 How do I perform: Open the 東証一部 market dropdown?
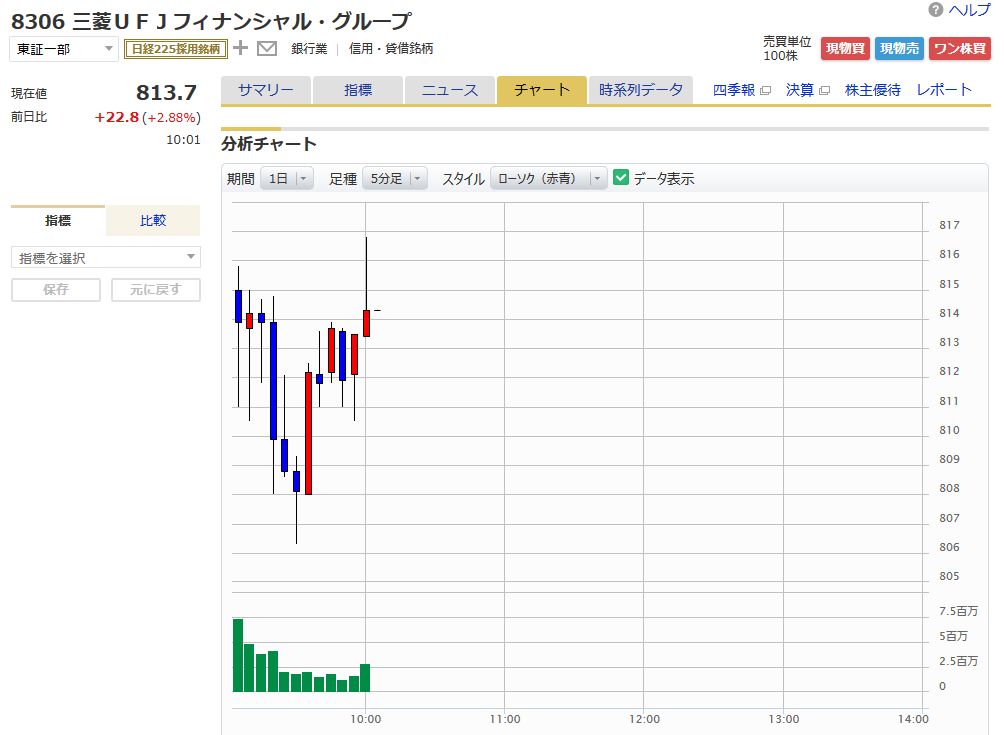tap(63, 49)
